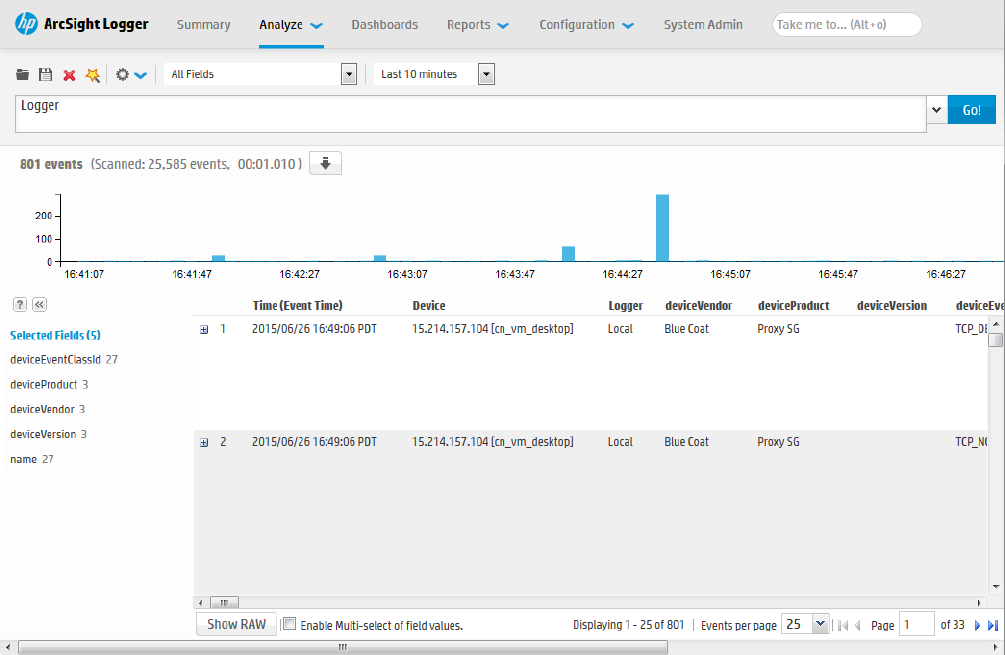Click the HP ArcSight Logger logo
The width and height of the screenshot is (1005, 655).
(x=81, y=24)
